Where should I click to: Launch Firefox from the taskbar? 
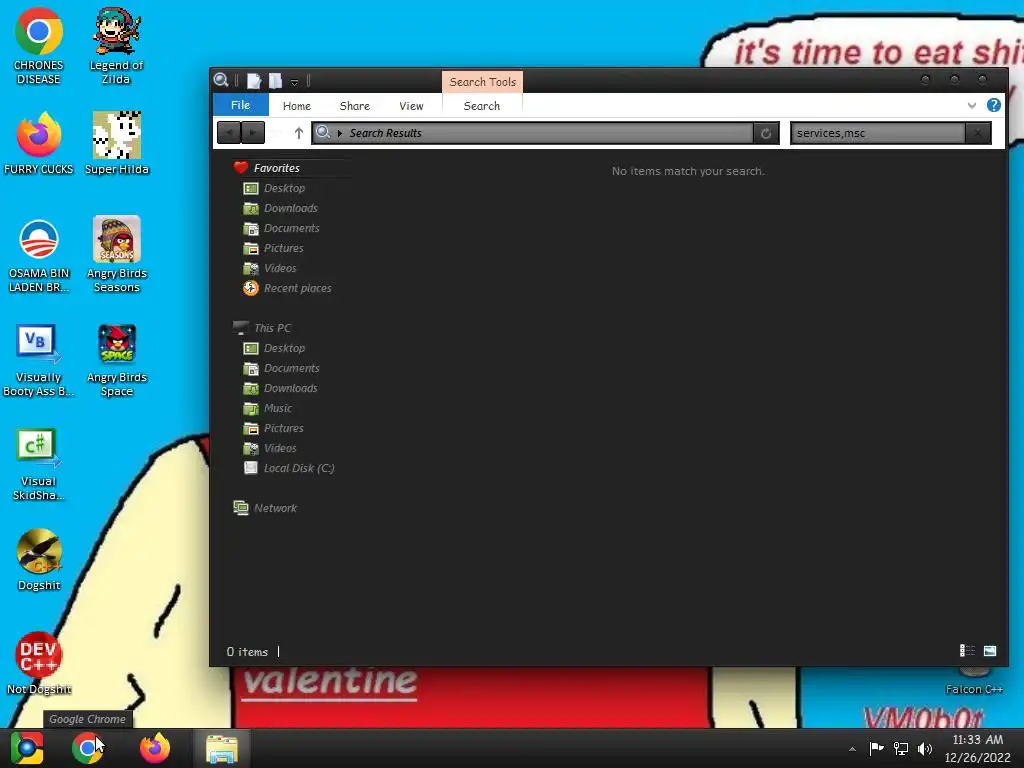coord(155,748)
